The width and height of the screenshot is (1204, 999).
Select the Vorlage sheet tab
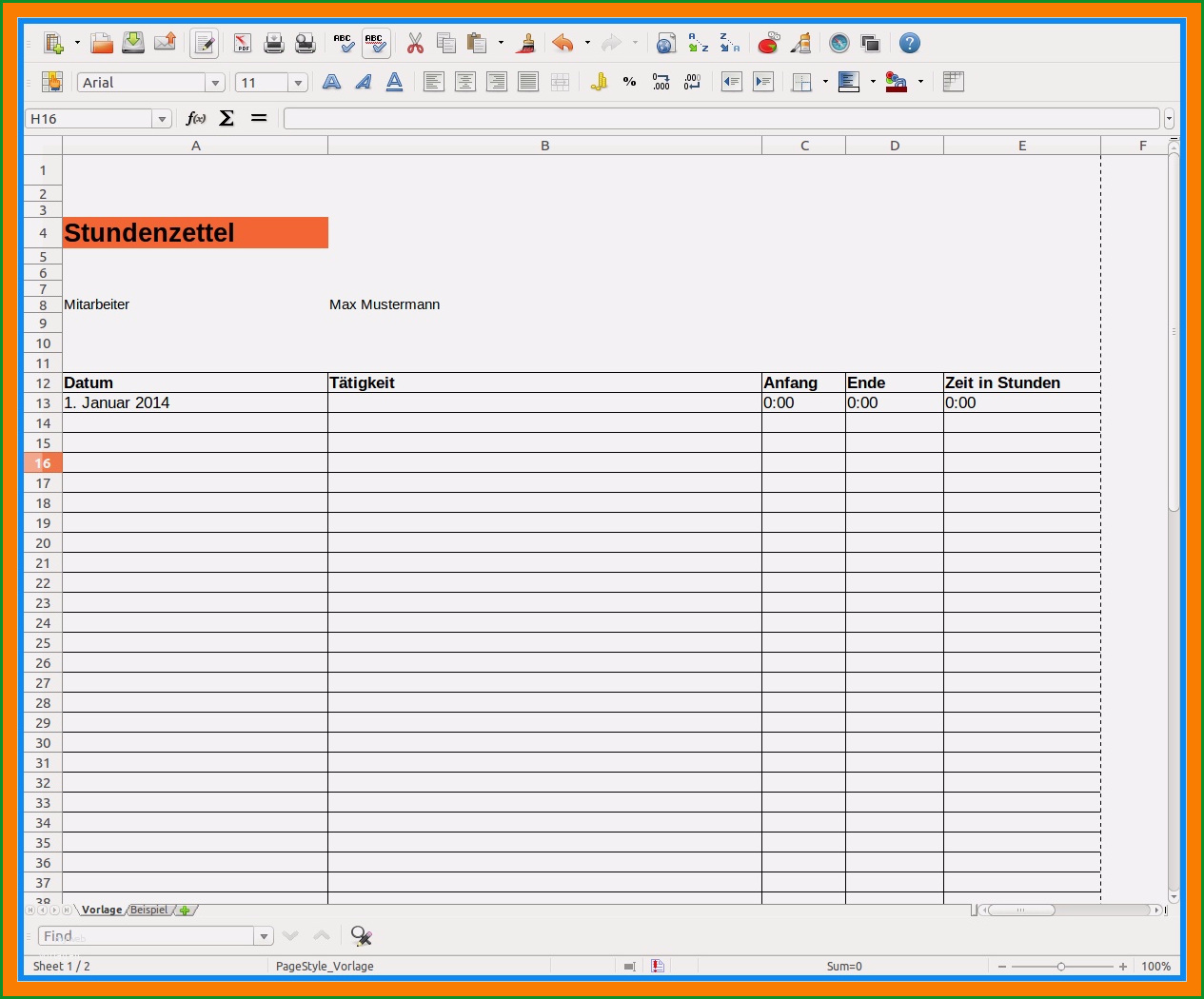click(x=102, y=910)
